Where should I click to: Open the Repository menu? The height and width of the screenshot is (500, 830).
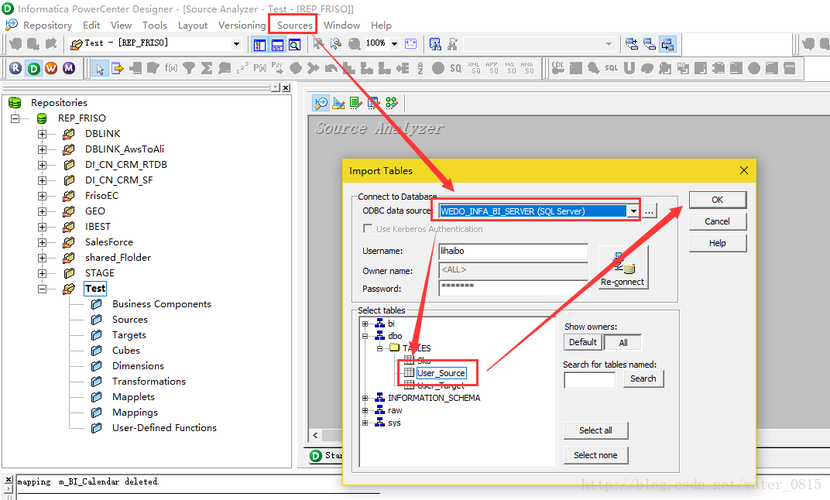tap(47, 25)
